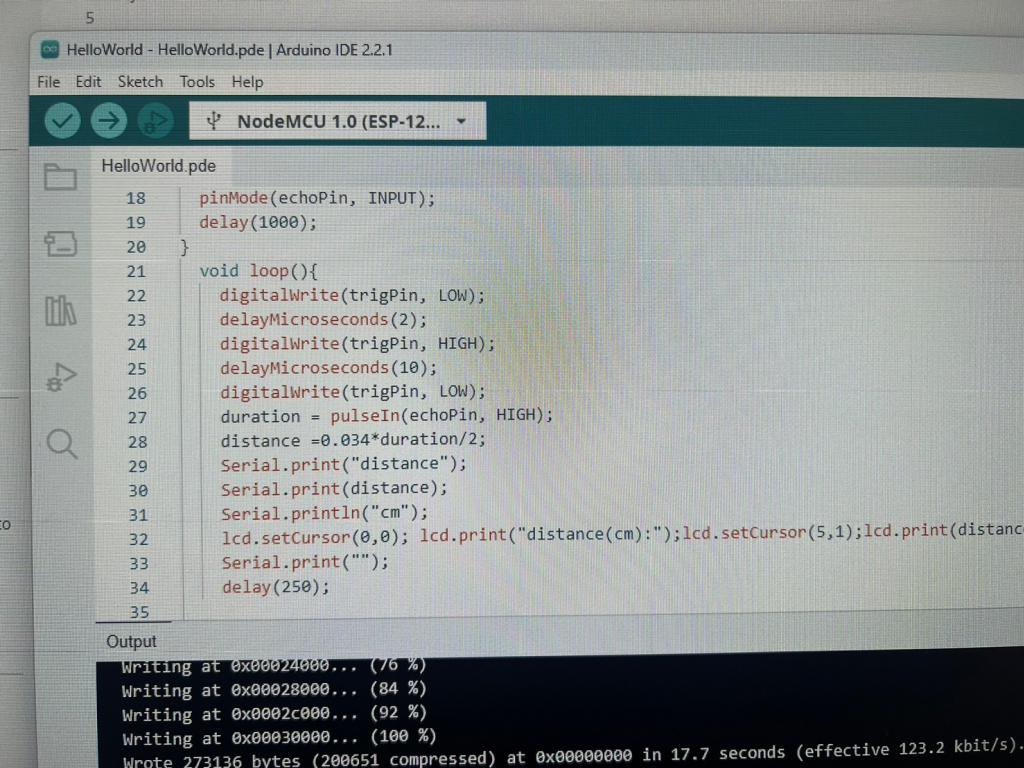This screenshot has width=1024, height=768.
Task: Select the NodeMCU 1.0 (ESP-12... board selector
Action: (338, 121)
